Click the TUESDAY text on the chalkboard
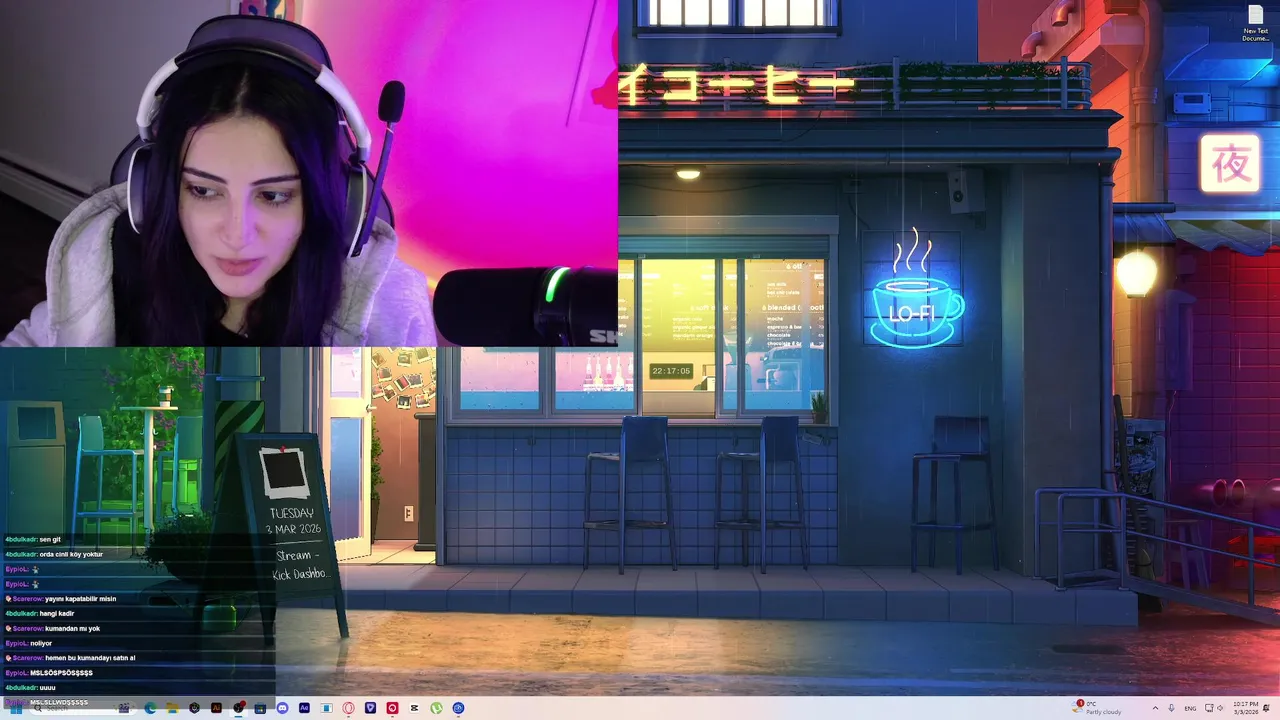 click(291, 513)
